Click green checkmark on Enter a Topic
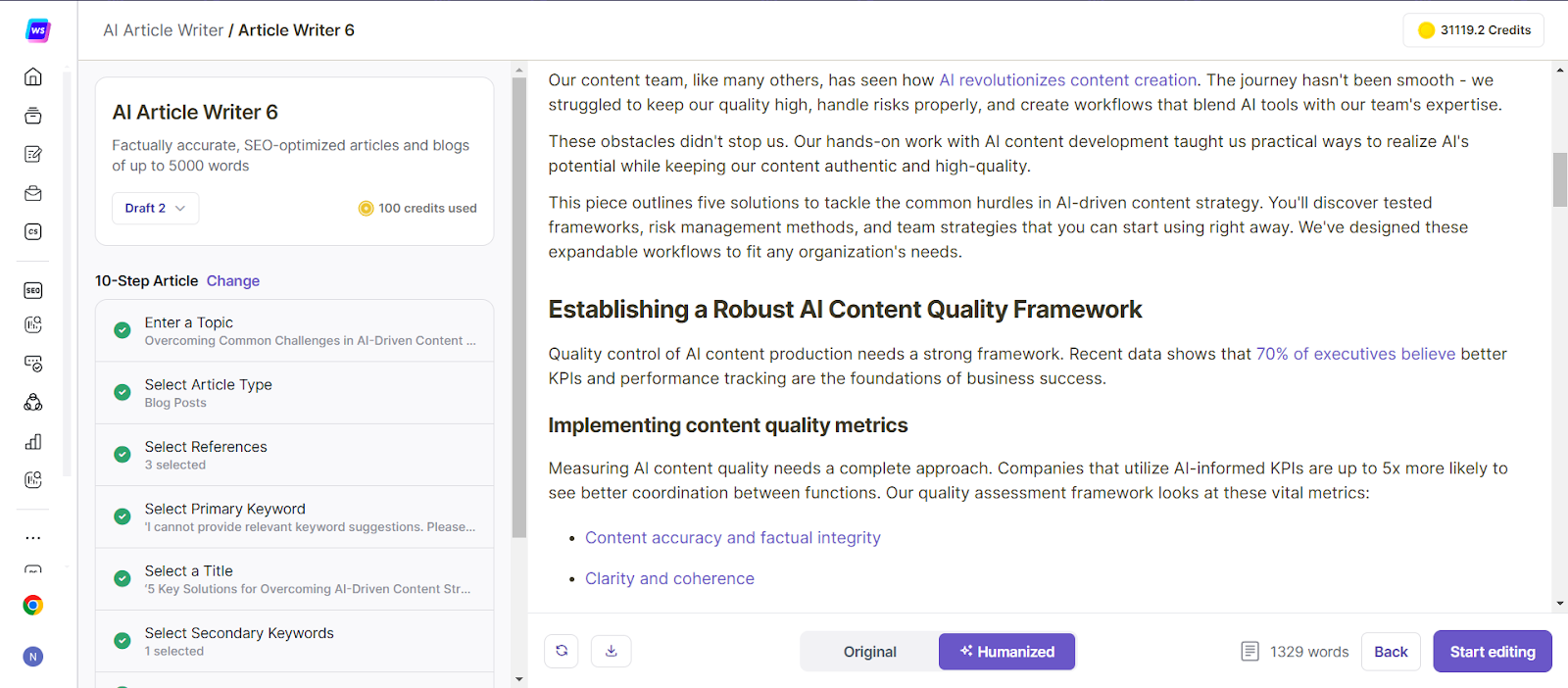 click(x=122, y=330)
